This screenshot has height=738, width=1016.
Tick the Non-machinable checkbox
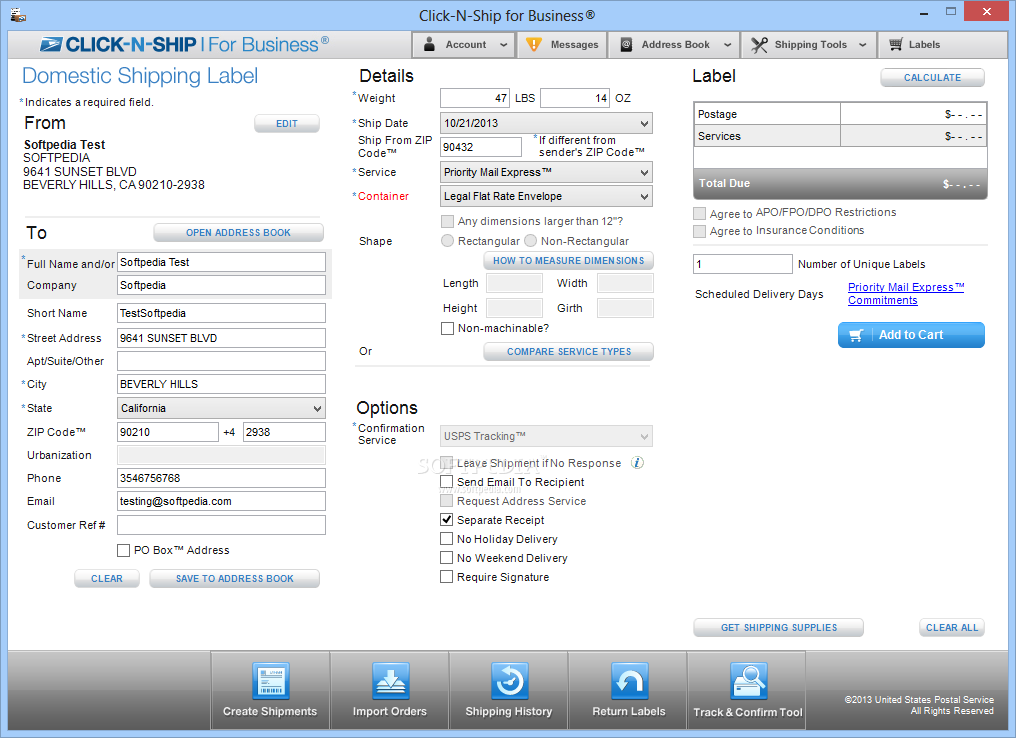click(x=447, y=329)
